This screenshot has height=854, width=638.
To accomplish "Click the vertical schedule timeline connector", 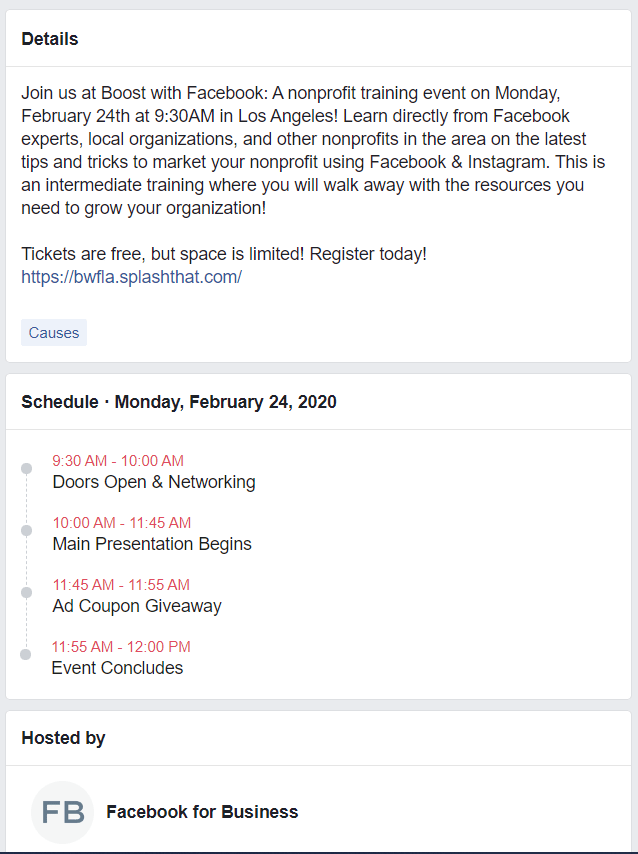I will [25, 560].
